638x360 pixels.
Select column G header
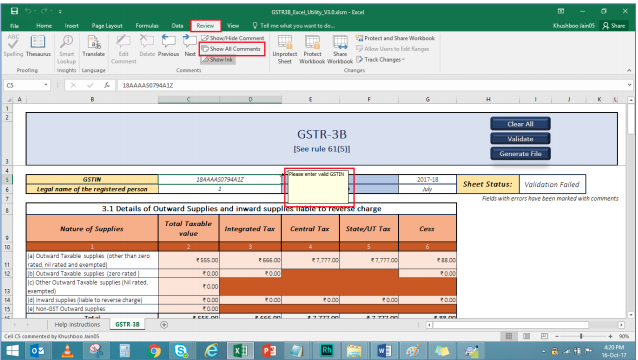coord(427,99)
